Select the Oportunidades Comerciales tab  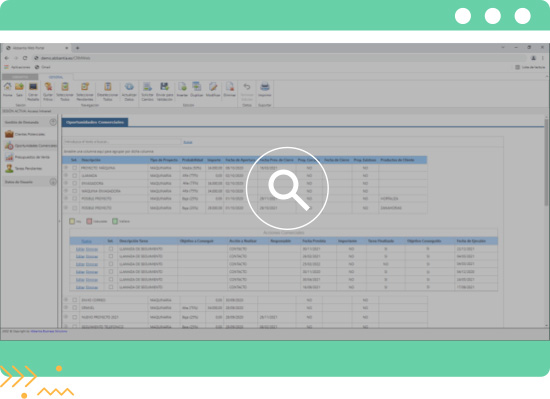point(95,122)
